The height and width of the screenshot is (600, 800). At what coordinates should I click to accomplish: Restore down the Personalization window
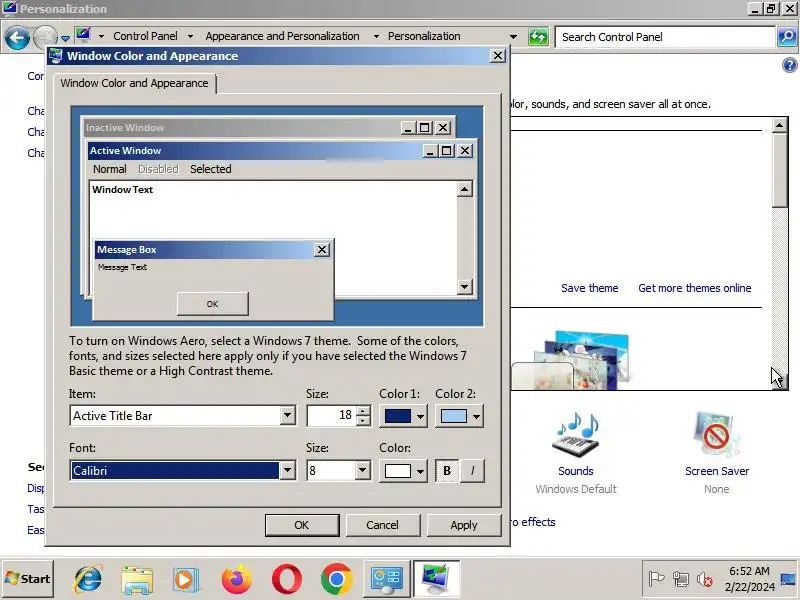click(x=770, y=8)
